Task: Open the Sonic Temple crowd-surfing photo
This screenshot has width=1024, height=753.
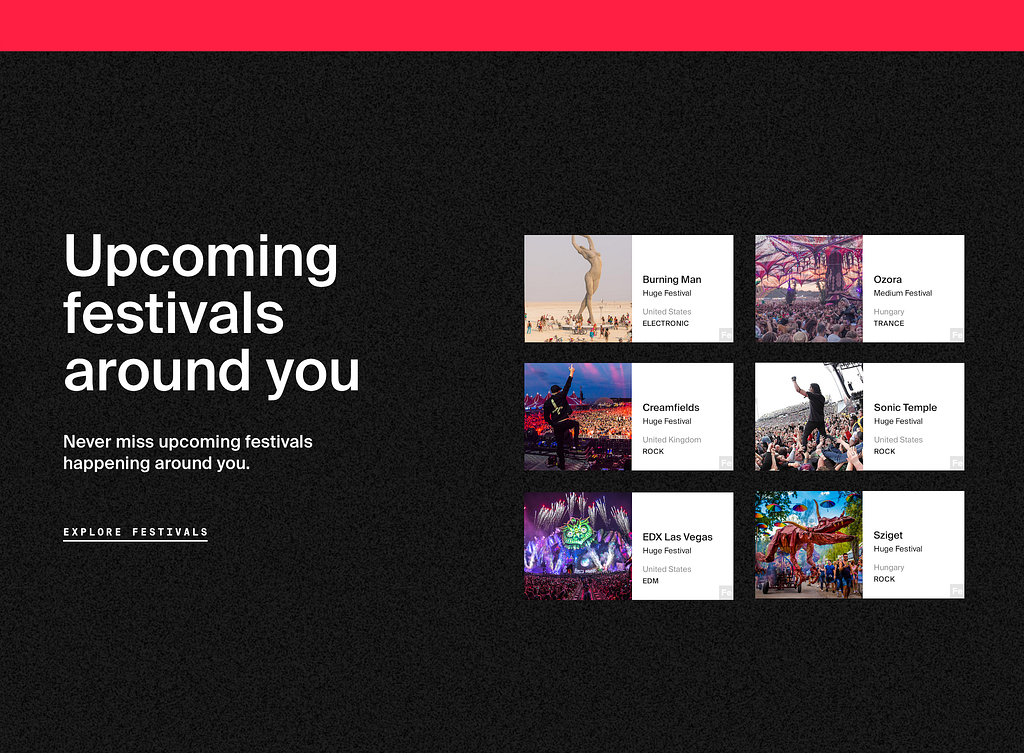Action: pyautogui.click(x=809, y=417)
